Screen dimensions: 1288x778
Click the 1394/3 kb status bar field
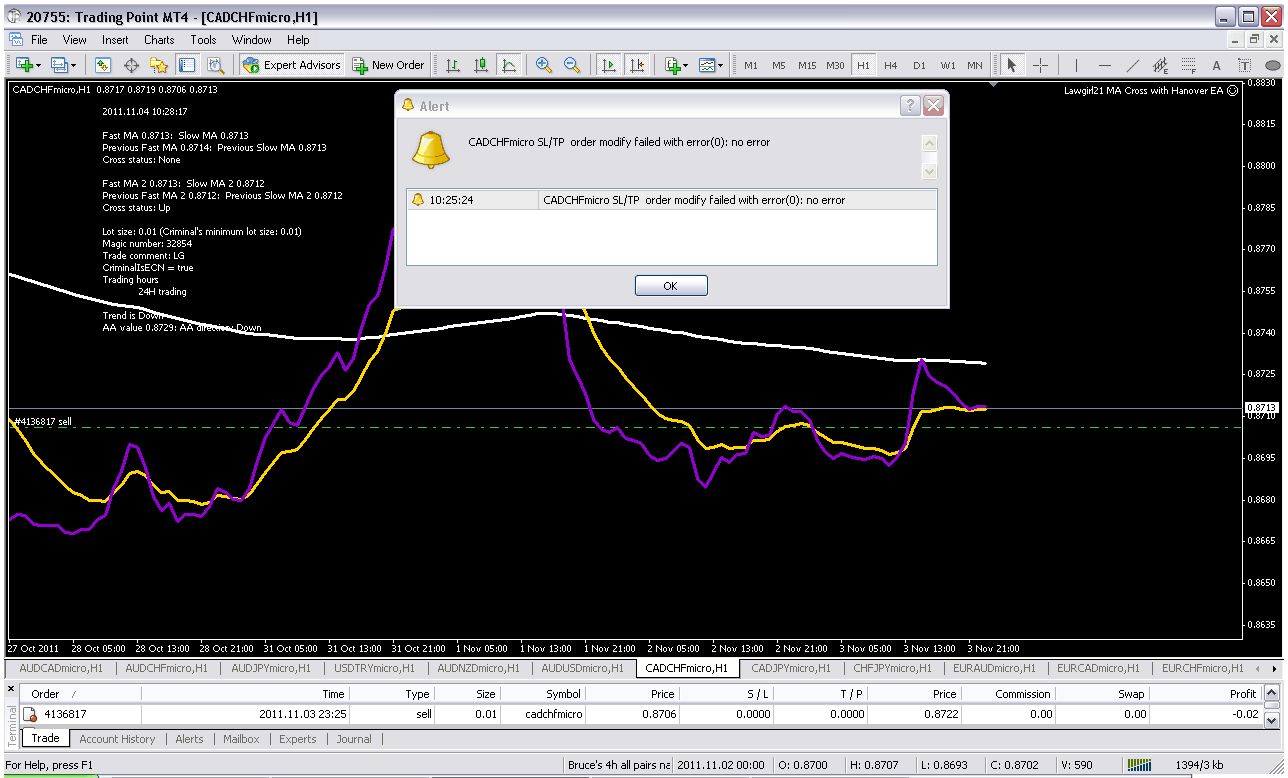click(x=1198, y=765)
